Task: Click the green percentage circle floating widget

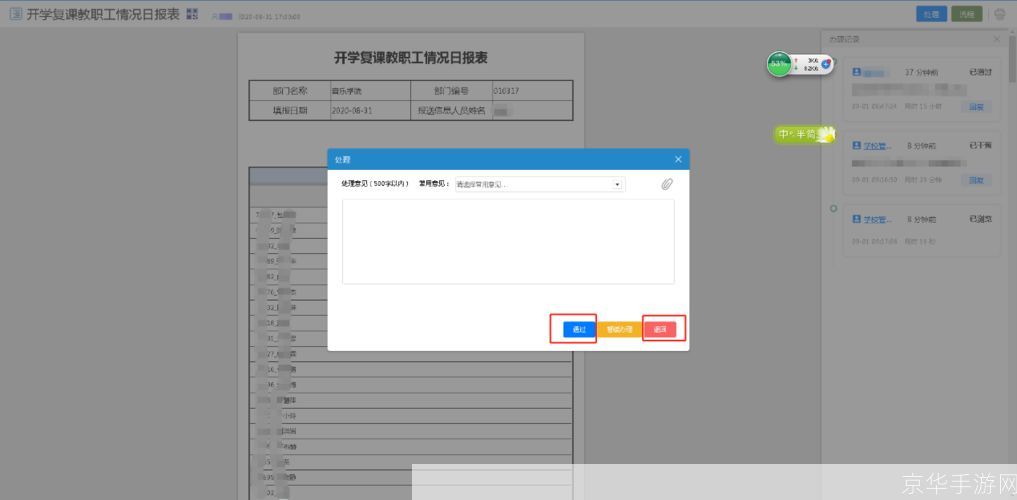Action: tap(779, 64)
